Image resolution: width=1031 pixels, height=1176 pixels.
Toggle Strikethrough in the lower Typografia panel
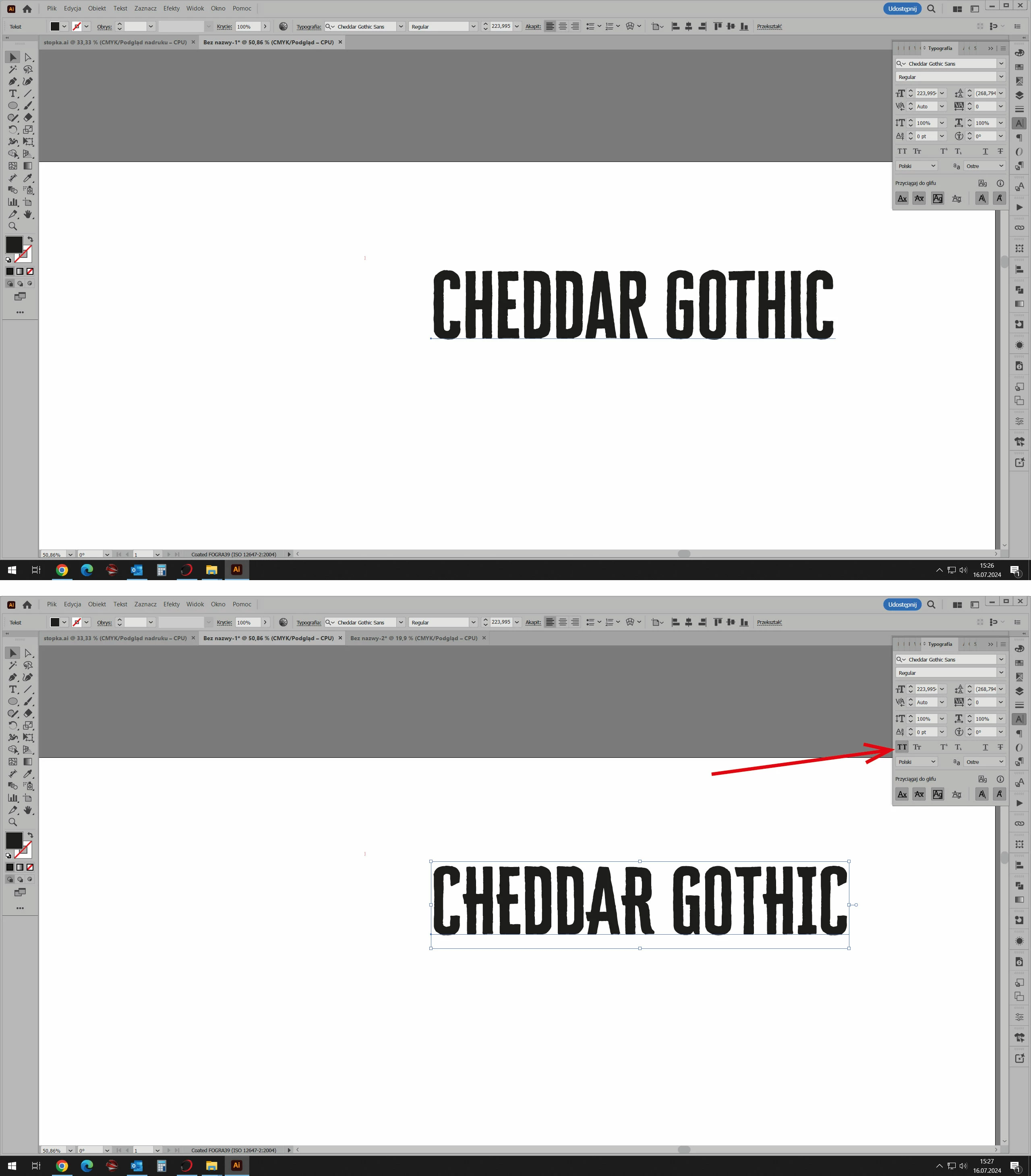[1000, 747]
